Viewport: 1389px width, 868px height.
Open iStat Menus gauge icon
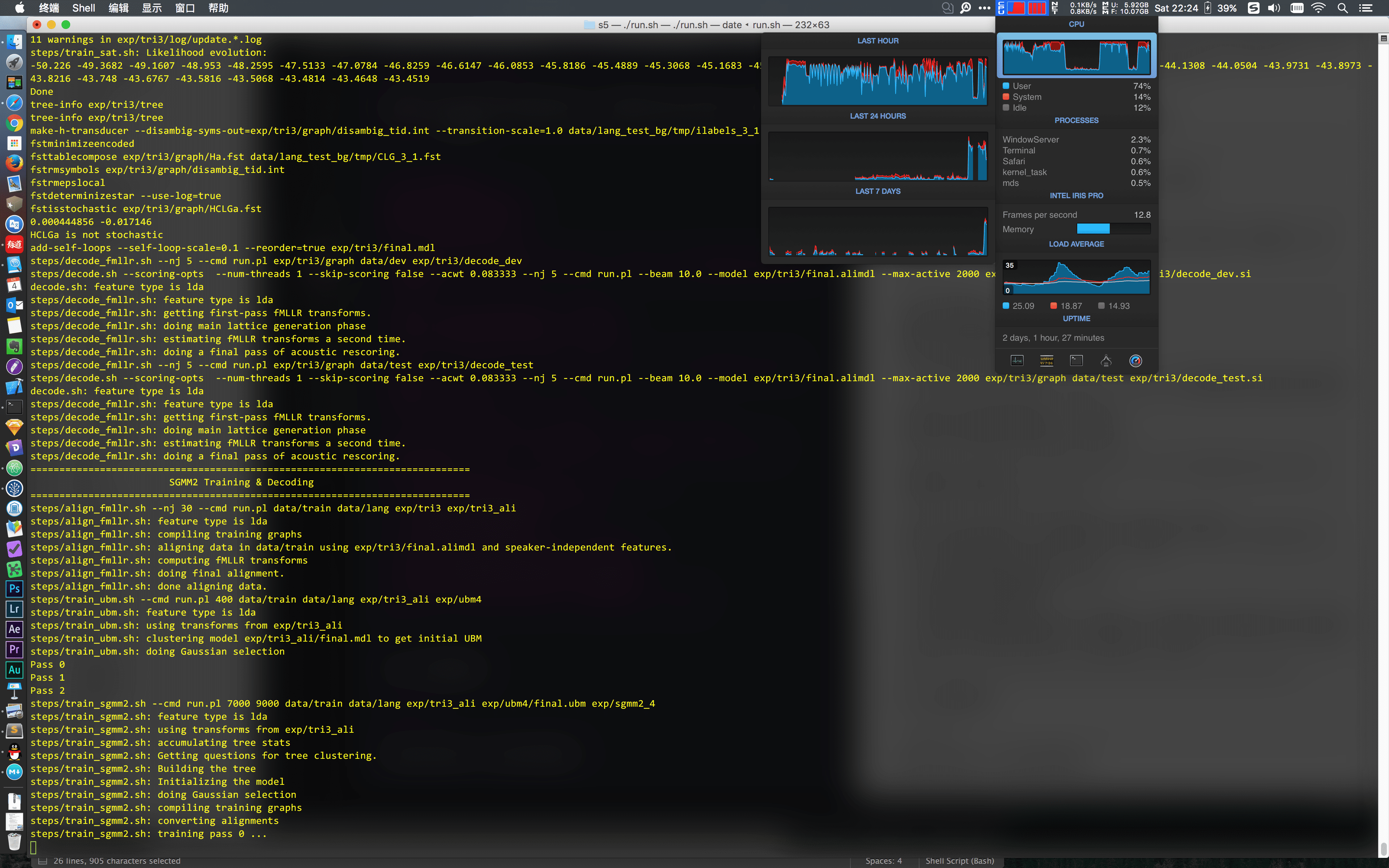1135,361
